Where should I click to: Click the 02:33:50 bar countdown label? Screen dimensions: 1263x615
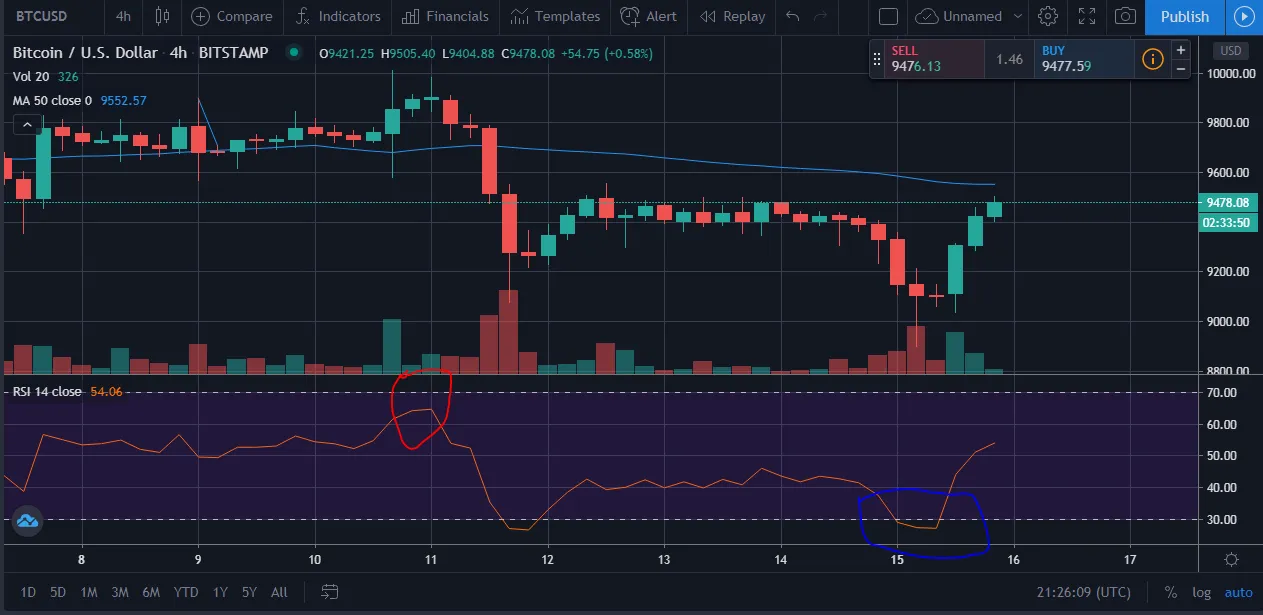point(1228,223)
